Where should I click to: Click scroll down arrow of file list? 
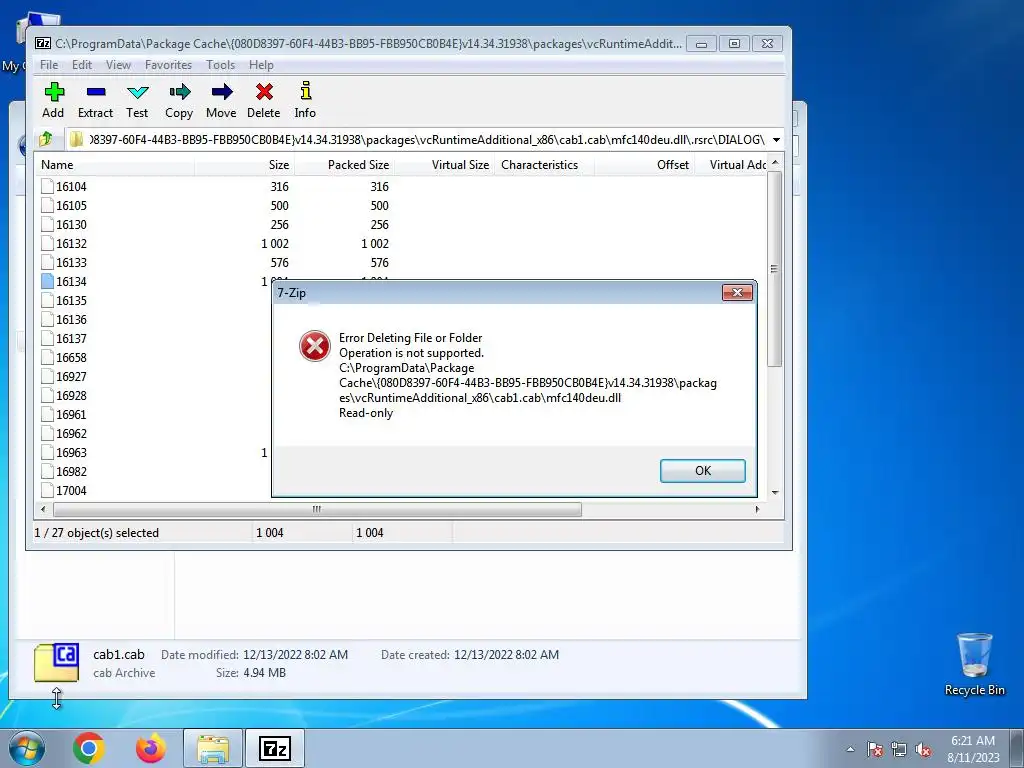[x=775, y=492]
